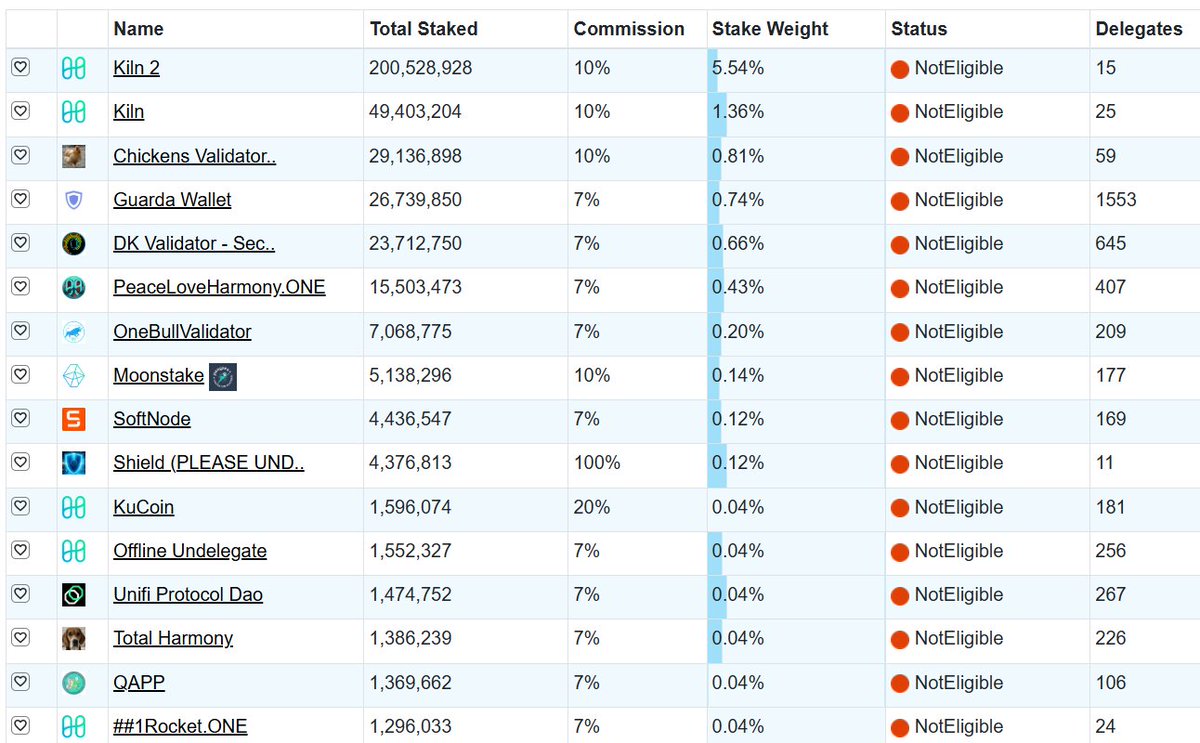Favorite the Kiln 2 validator heart toggle
The width and height of the screenshot is (1200, 743).
click(x=21, y=68)
